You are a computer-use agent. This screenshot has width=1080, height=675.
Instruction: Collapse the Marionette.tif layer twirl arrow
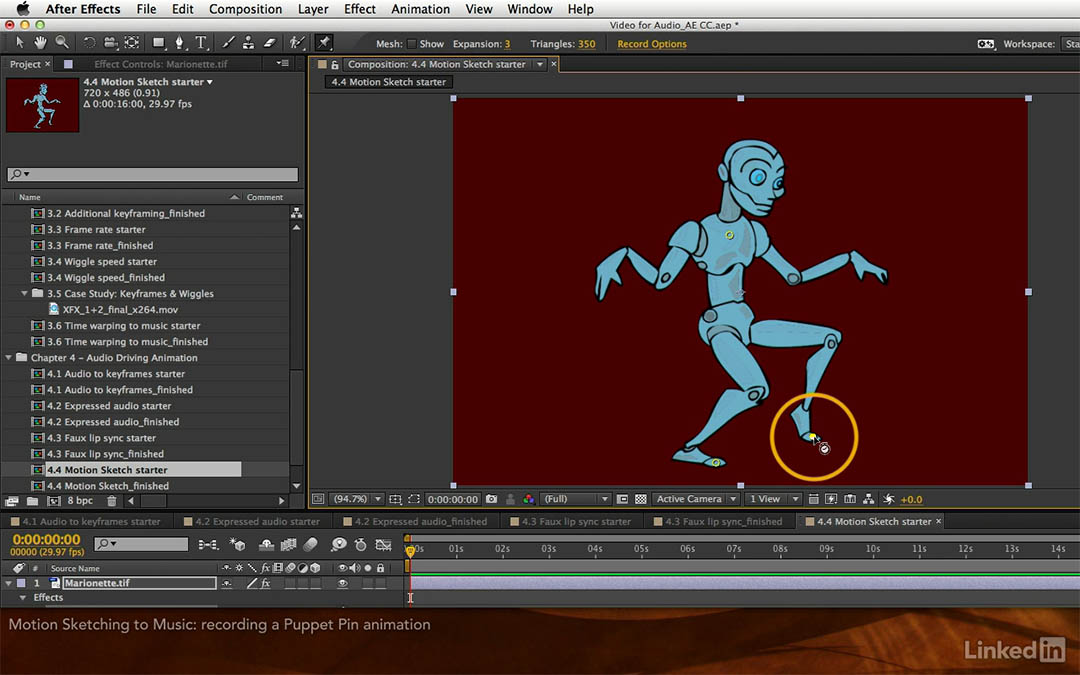(x=8, y=583)
